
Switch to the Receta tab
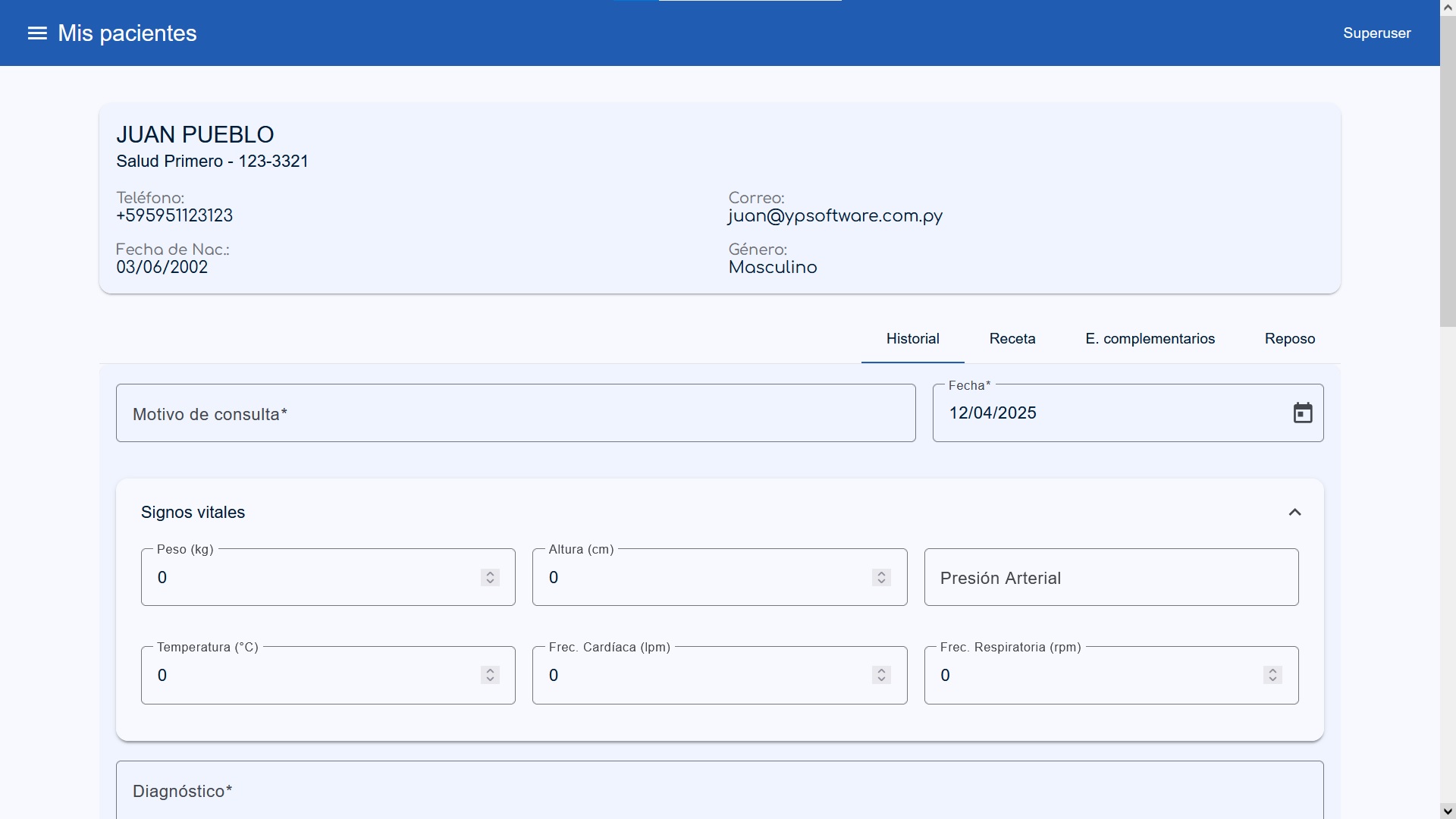(1012, 339)
